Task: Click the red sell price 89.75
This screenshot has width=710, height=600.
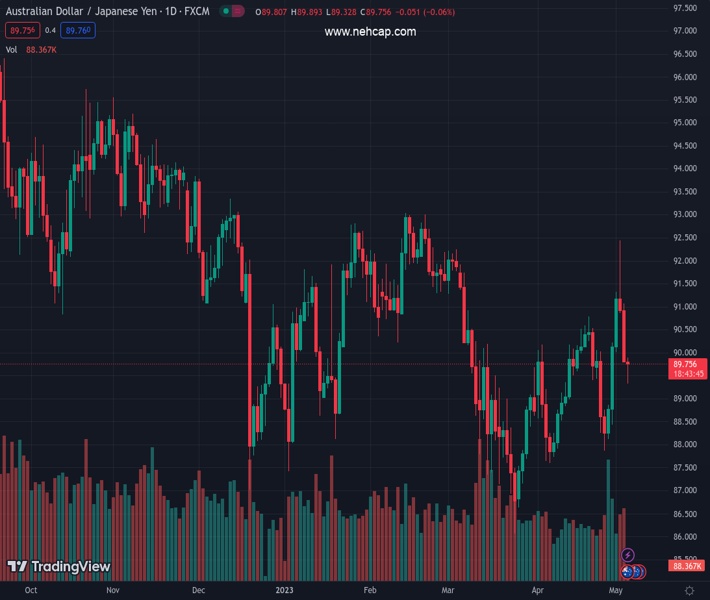Action: pos(23,31)
